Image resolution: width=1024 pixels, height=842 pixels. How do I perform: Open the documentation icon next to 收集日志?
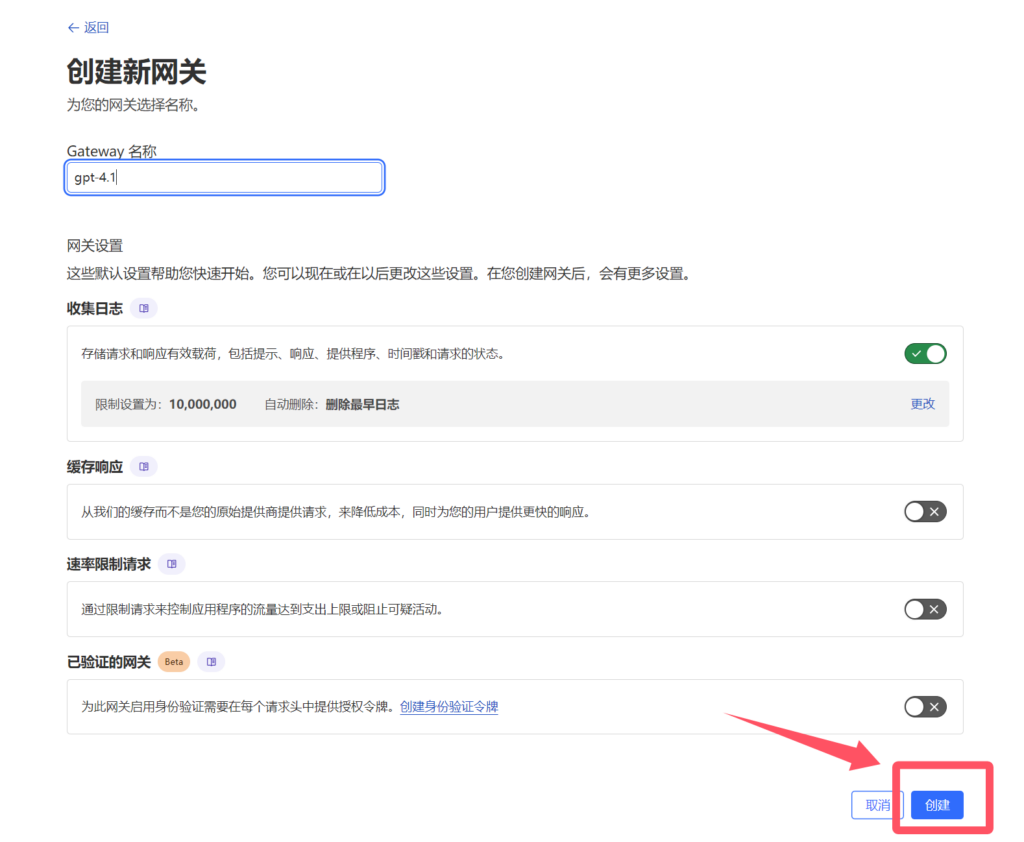(144, 308)
